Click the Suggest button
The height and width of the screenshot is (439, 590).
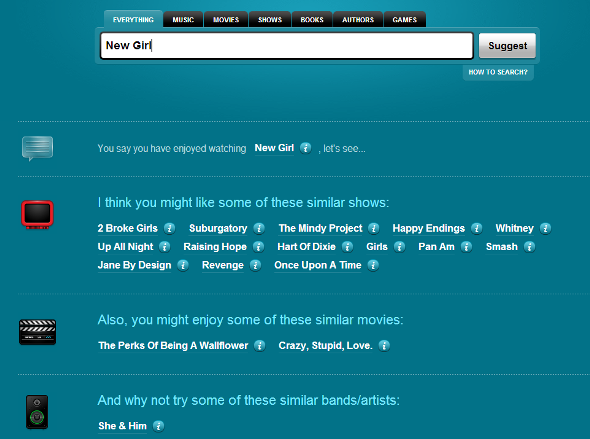tap(507, 46)
